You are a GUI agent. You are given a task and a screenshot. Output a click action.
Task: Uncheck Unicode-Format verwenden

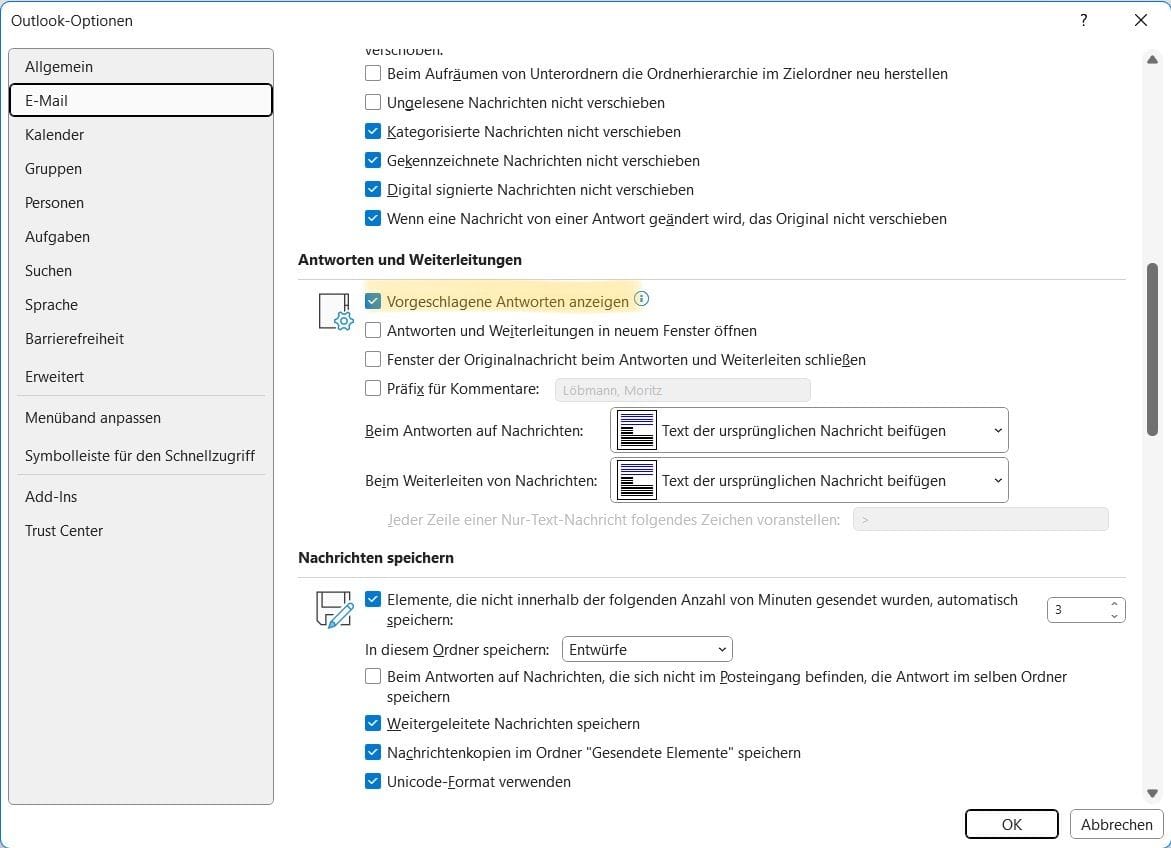tap(373, 782)
